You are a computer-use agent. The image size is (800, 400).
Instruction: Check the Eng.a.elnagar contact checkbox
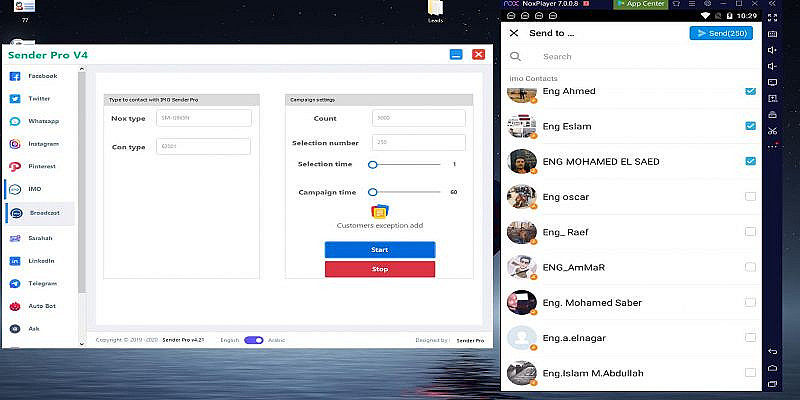pos(751,337)
